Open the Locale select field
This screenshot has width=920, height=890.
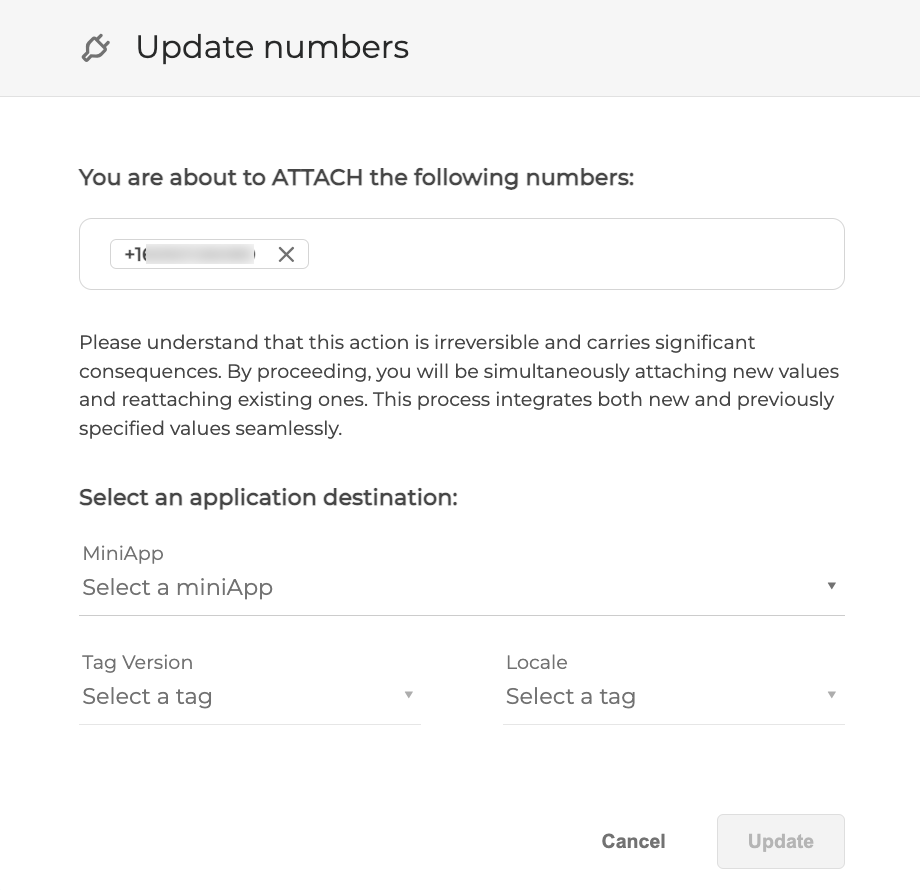pos(620,696)
